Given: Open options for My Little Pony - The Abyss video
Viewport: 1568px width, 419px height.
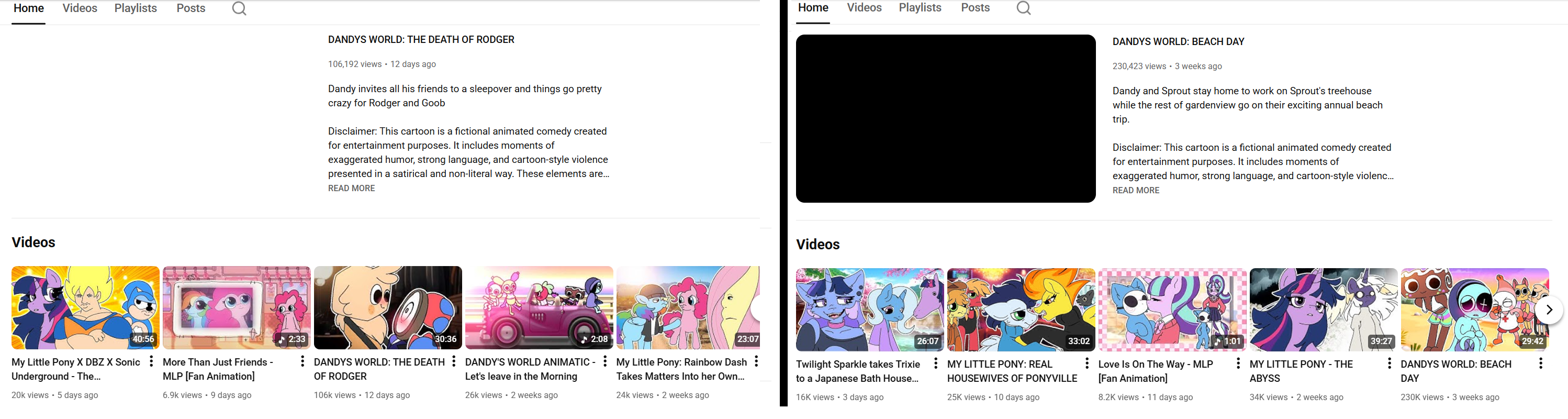Looking at the screenshot, I should (x=1389, y=363).
